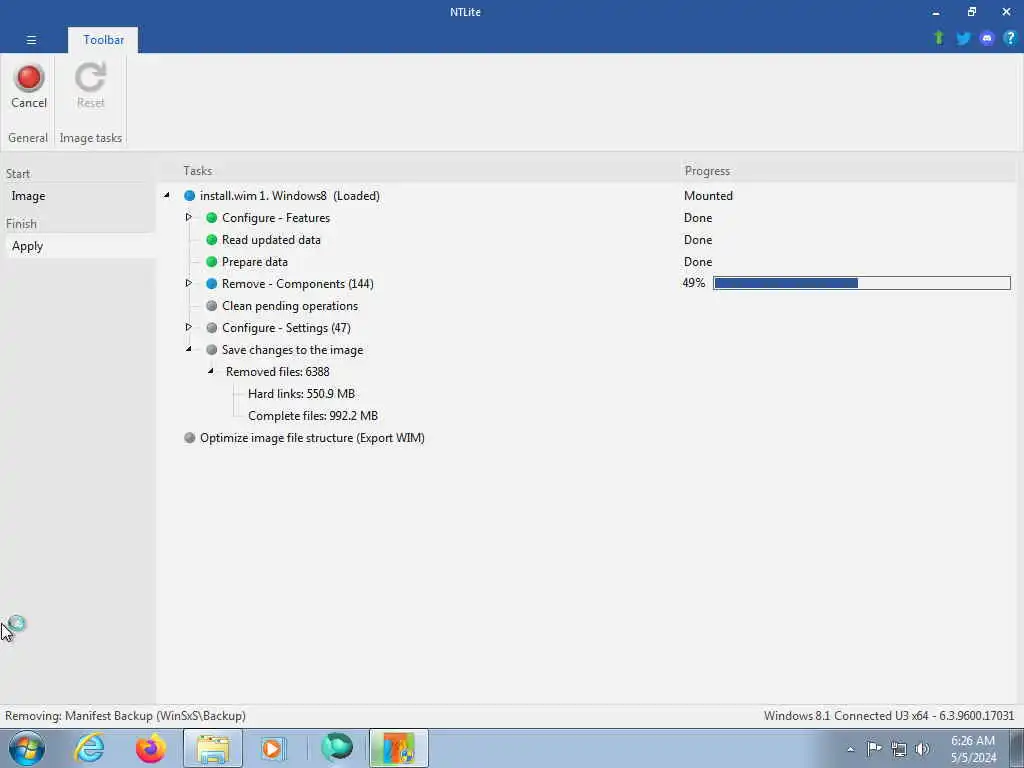
Task: Click the Mounted status text
Action: point(708,196)
